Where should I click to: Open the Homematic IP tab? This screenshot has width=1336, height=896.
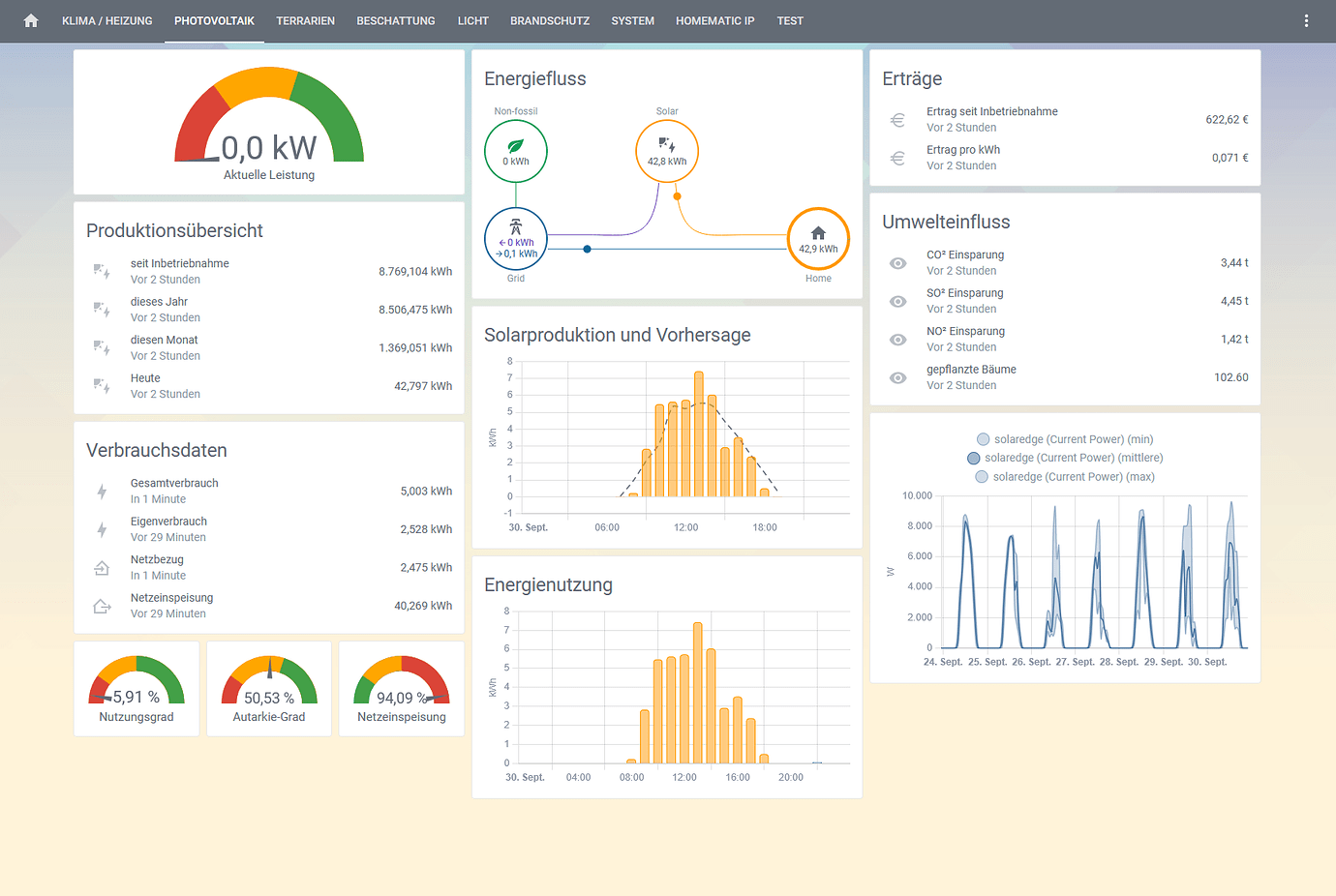(715, 20)
